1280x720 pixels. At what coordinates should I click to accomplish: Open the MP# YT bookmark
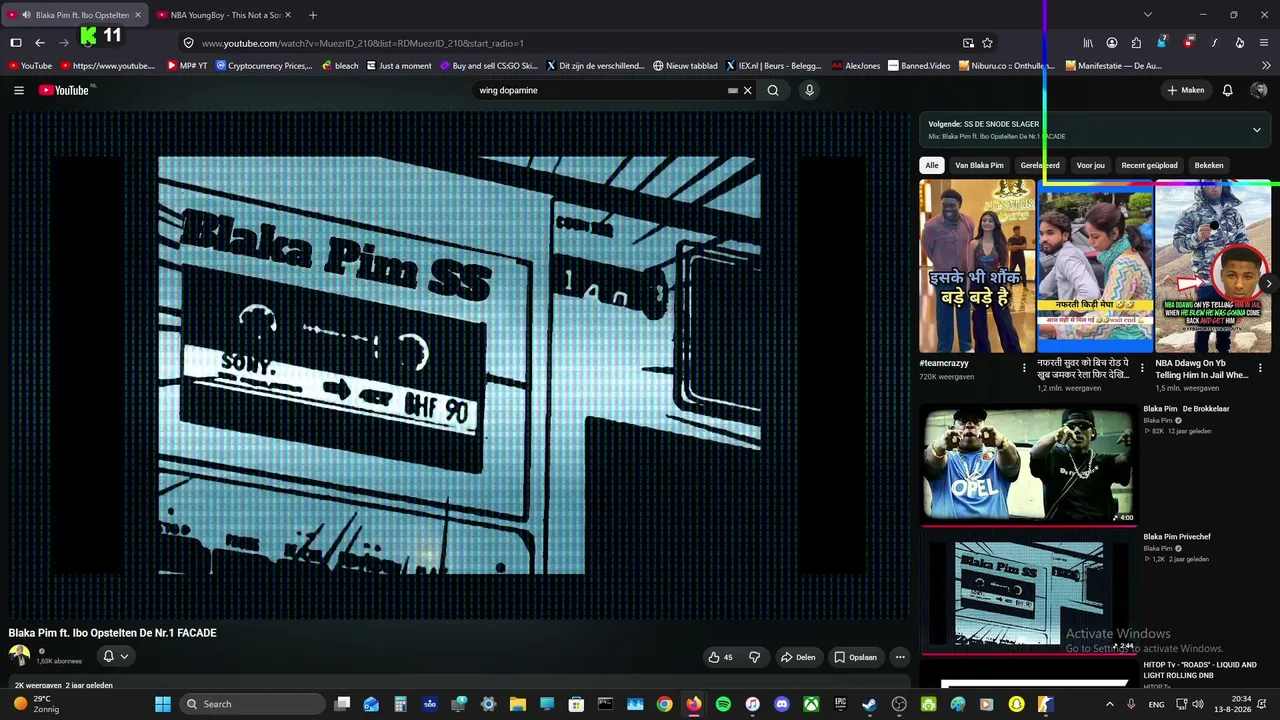pyautogui.click(x=187, y=66)
